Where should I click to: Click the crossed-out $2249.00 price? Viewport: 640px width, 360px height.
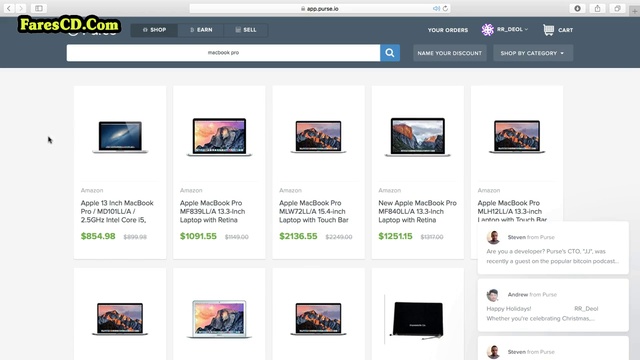339,237
